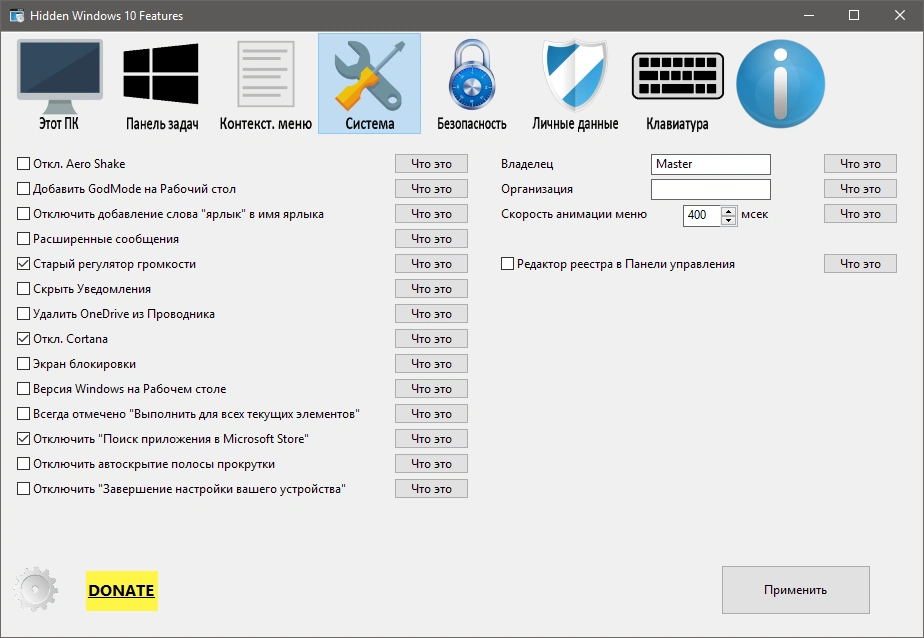Screen dimensions: 924x638
Task: Enable Откл. Aero Shake checkbox
Action: (x=24, y=164)
